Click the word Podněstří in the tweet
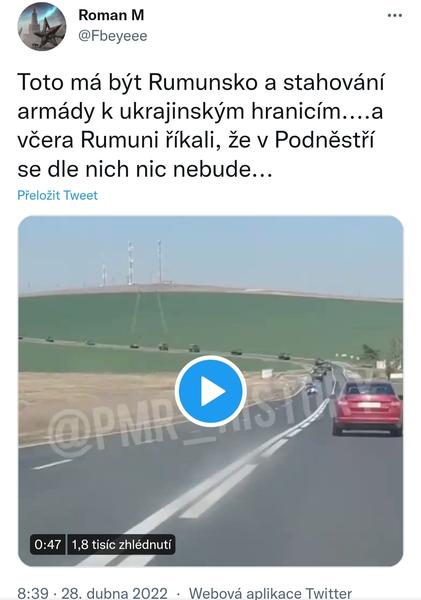The height and width of the screenshot is (600, 421). 324,140
